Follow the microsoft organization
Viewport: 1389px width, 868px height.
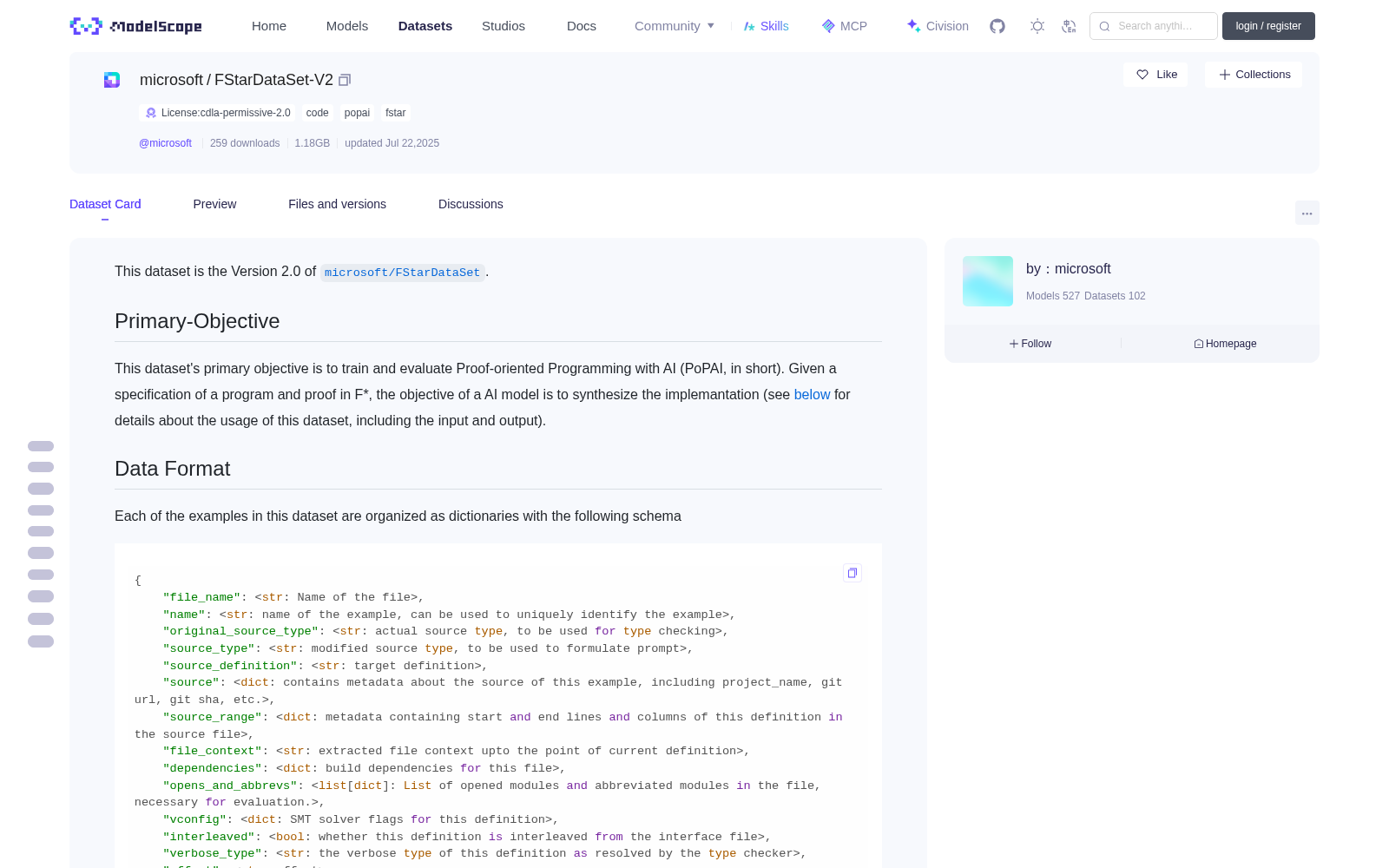[1030, 344]
